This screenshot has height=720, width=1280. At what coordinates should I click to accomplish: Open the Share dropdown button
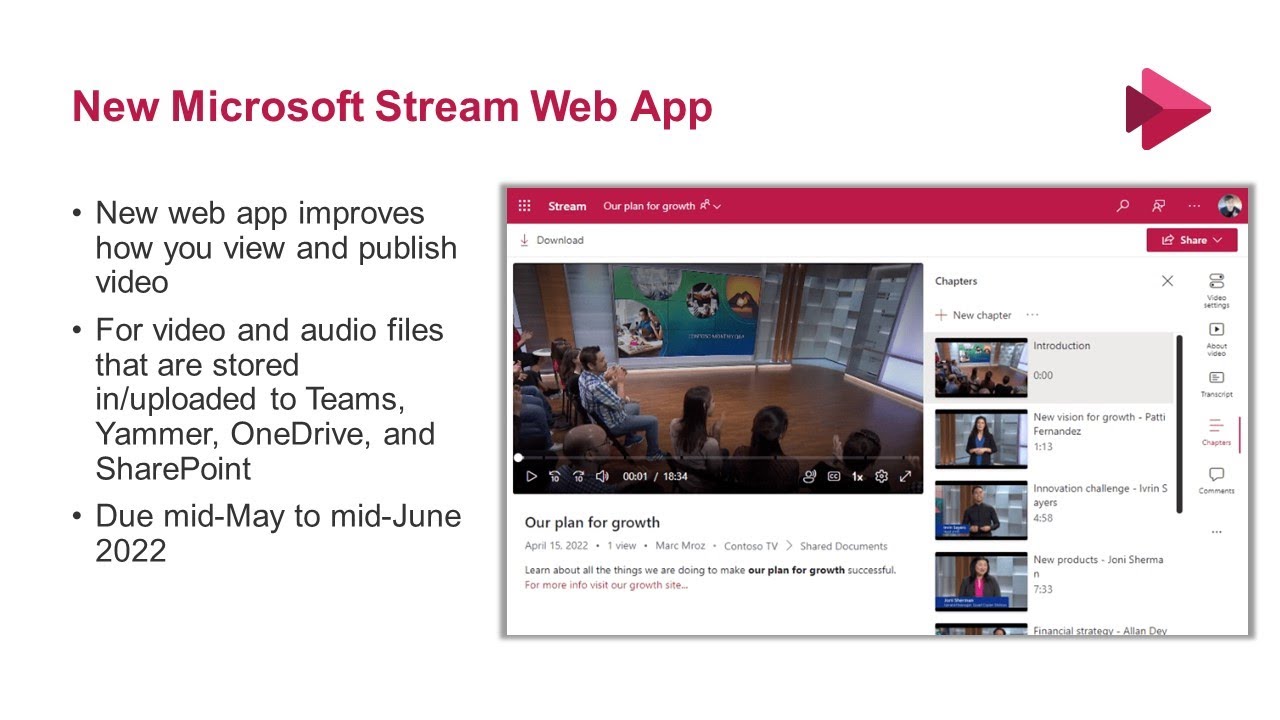[1192, 240]
